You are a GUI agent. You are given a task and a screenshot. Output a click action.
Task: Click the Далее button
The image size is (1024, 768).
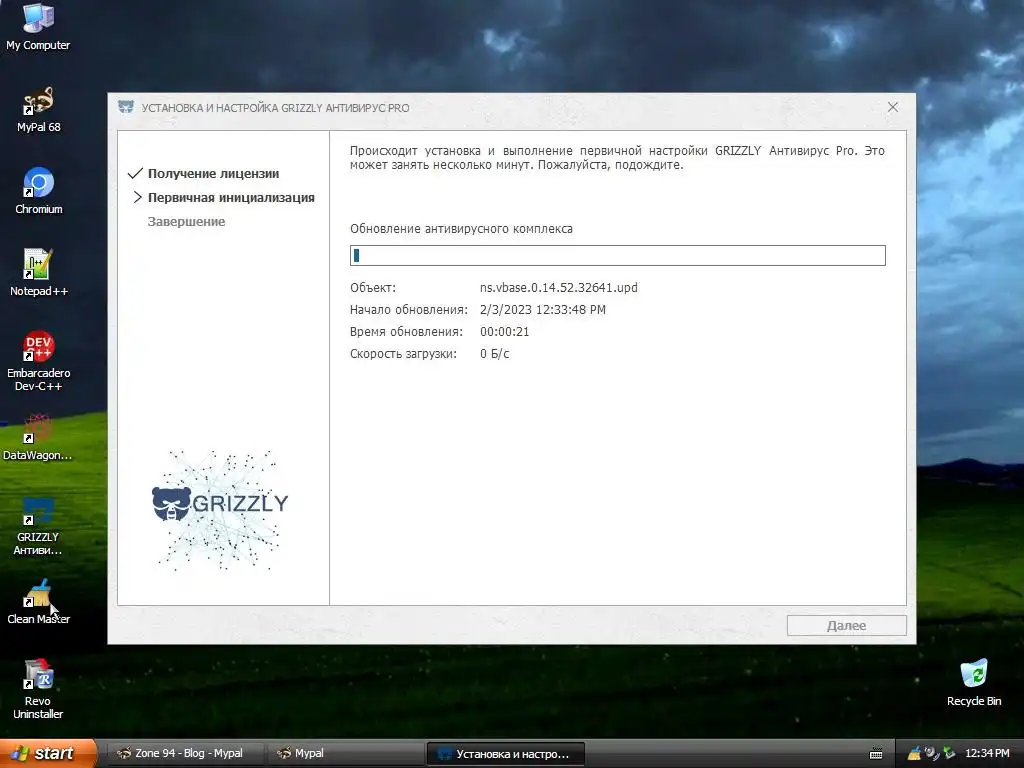tap(846, 626)
